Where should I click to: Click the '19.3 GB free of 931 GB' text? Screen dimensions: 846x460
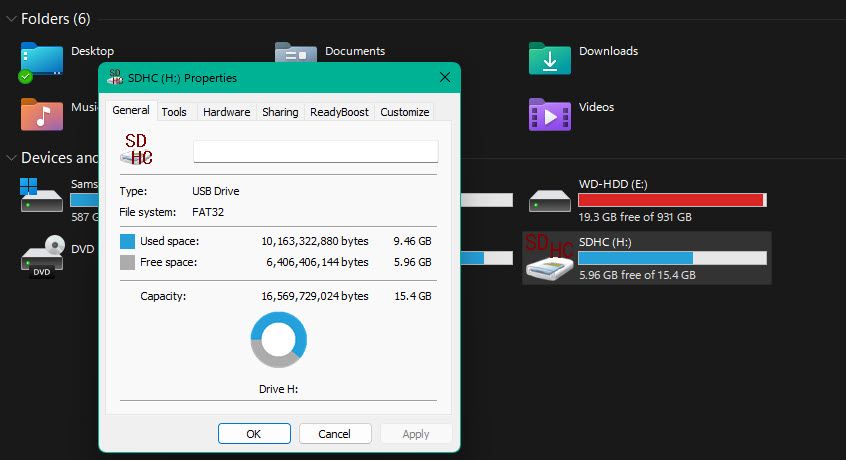click(x=635, y=217)
